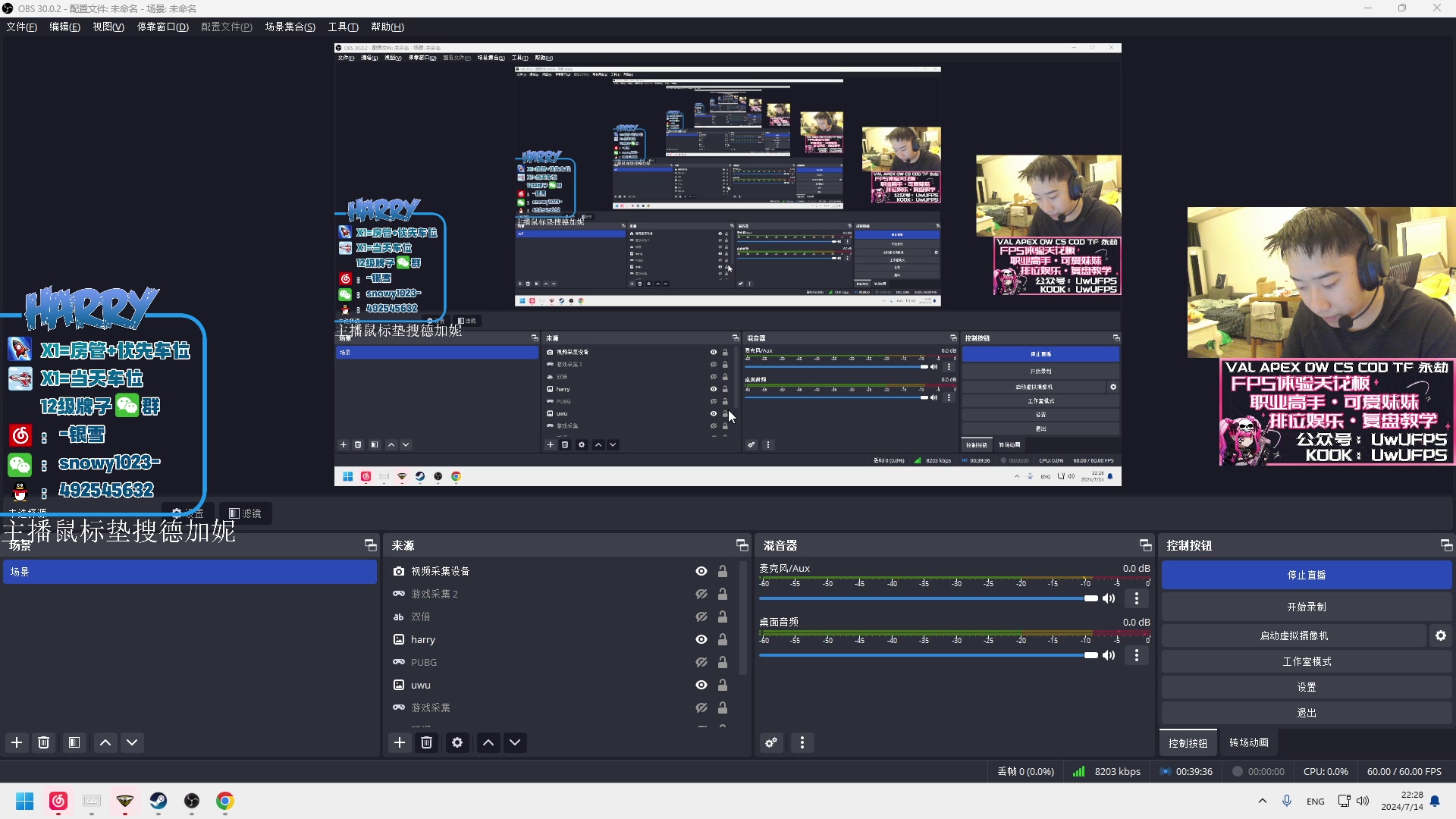This screenshot has width=1456, height=819.
Task: Open the 场景集合(S) menu
Action: click(290, 27)
